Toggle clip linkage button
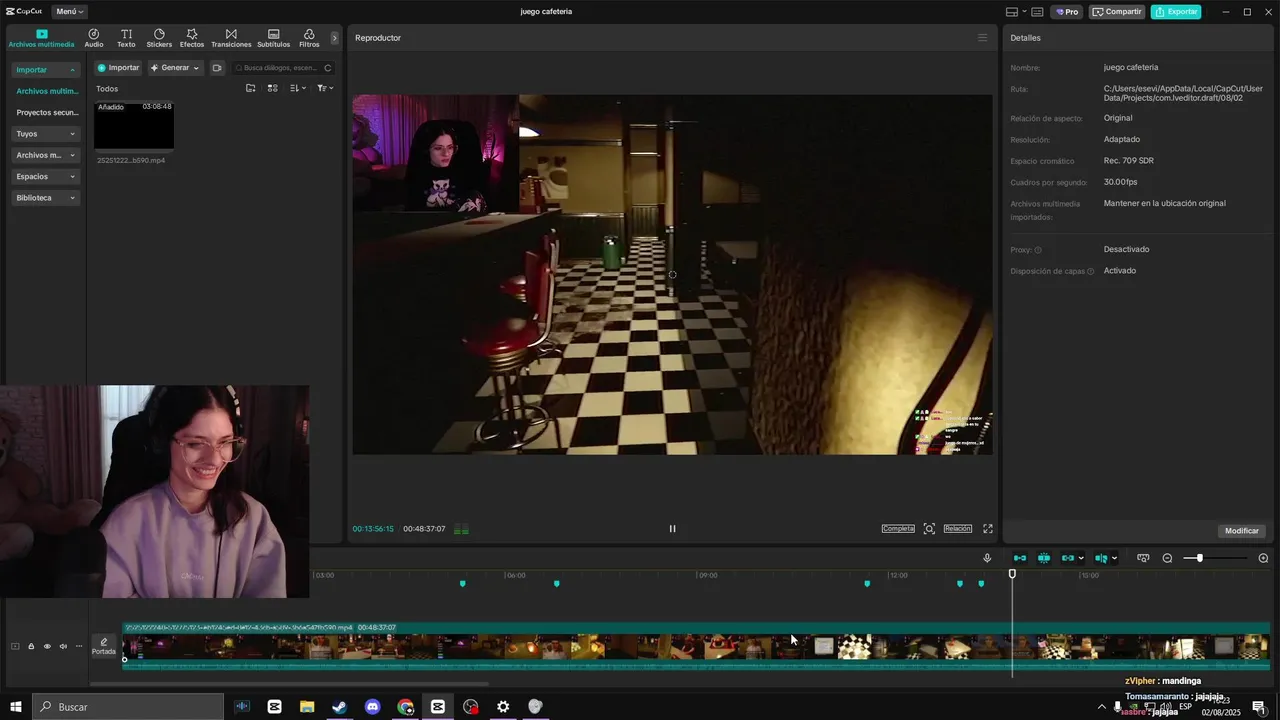 1067,558
